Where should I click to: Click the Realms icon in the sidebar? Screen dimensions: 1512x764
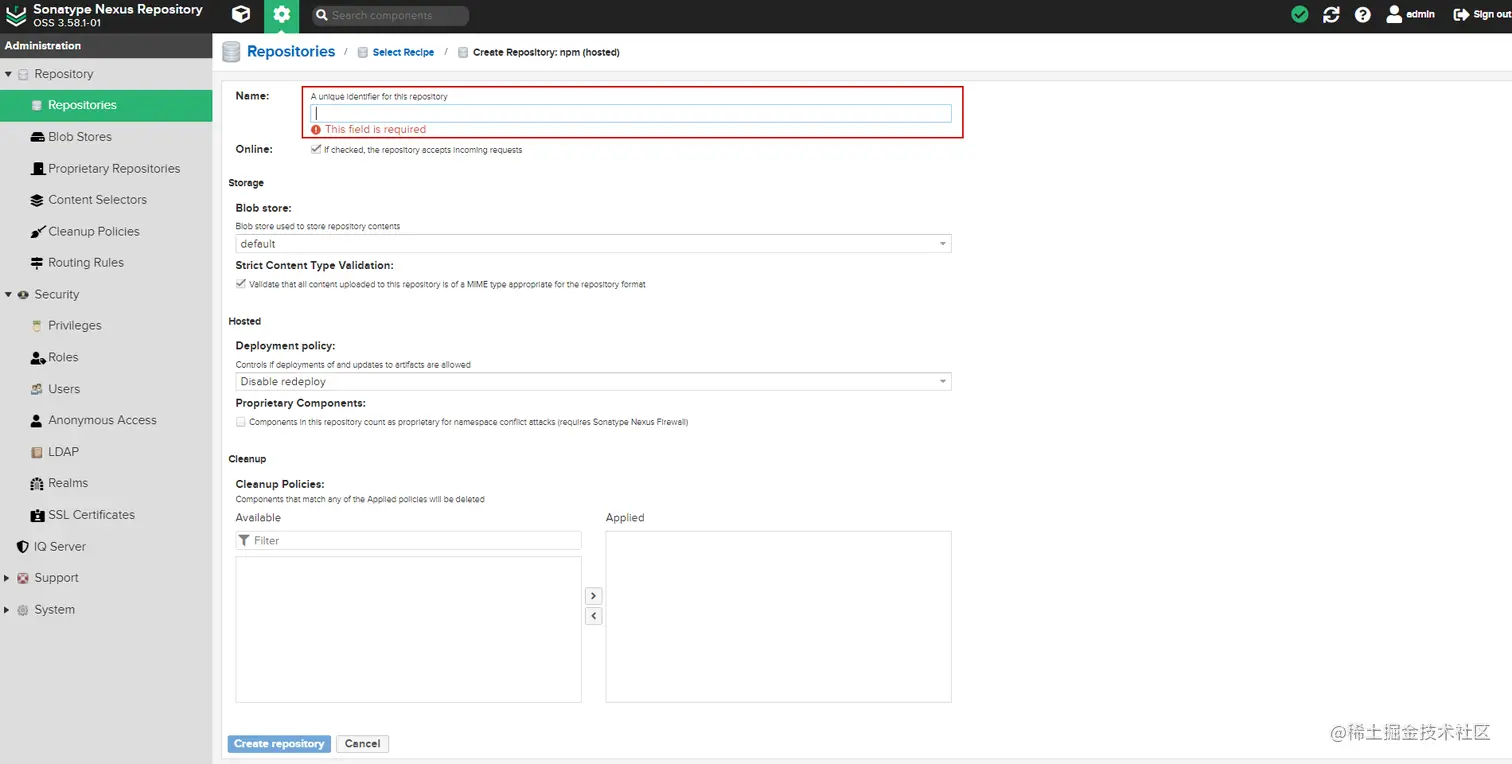pos(37,484)
